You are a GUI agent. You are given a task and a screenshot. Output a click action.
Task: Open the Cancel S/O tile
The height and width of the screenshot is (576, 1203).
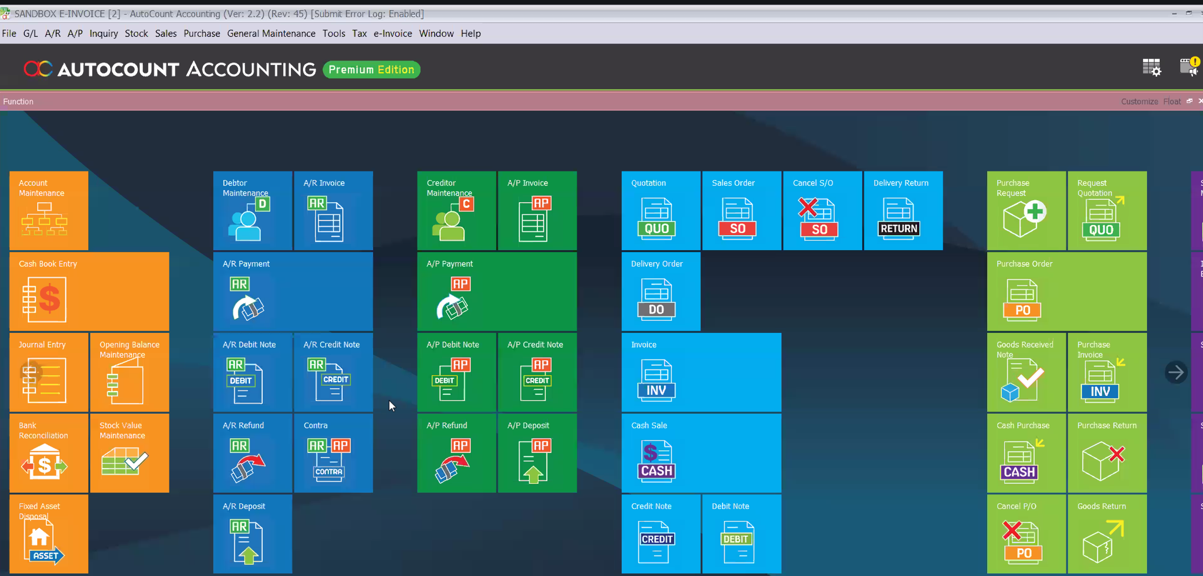[x=823, y=211]
